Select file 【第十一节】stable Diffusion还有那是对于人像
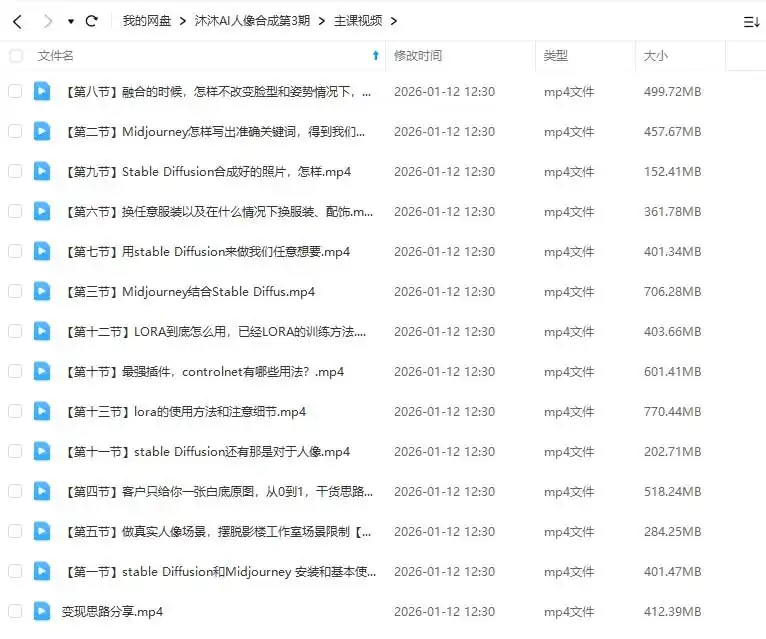This screenshot has width=766, height=639. [x=207, y=451]
